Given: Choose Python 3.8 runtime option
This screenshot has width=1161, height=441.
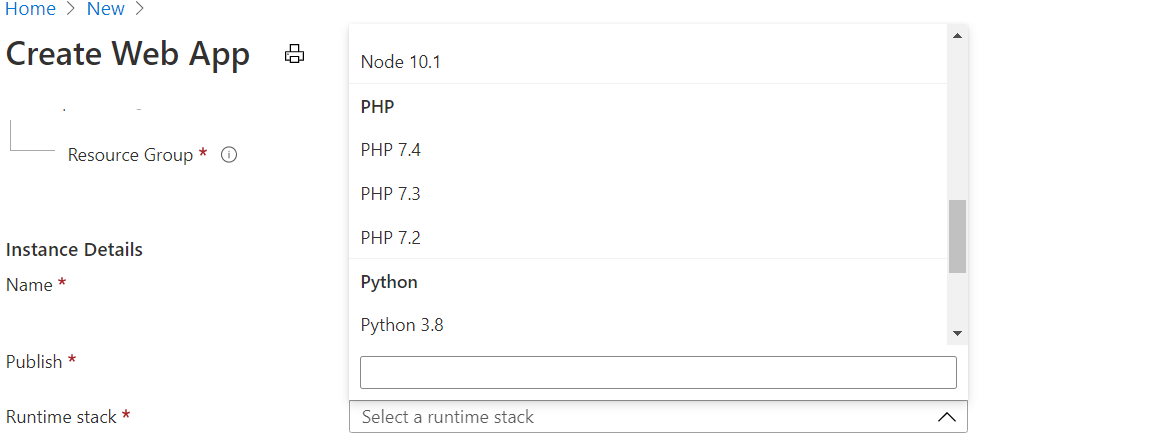Looking at the screenshot, I should click(402, 325).
